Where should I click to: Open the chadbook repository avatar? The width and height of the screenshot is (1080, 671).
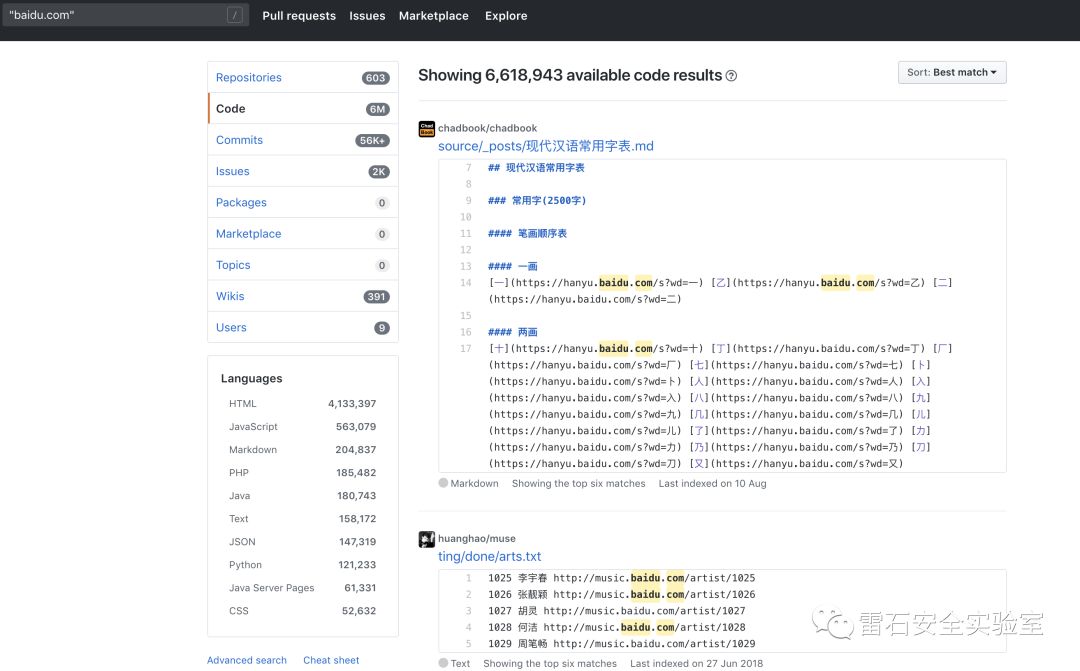pyautogui.click(x=427, y=129)
